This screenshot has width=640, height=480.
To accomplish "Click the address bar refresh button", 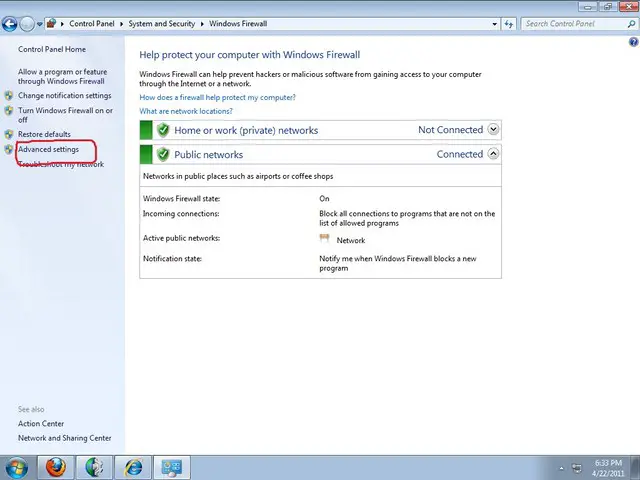I will [509, 24].
